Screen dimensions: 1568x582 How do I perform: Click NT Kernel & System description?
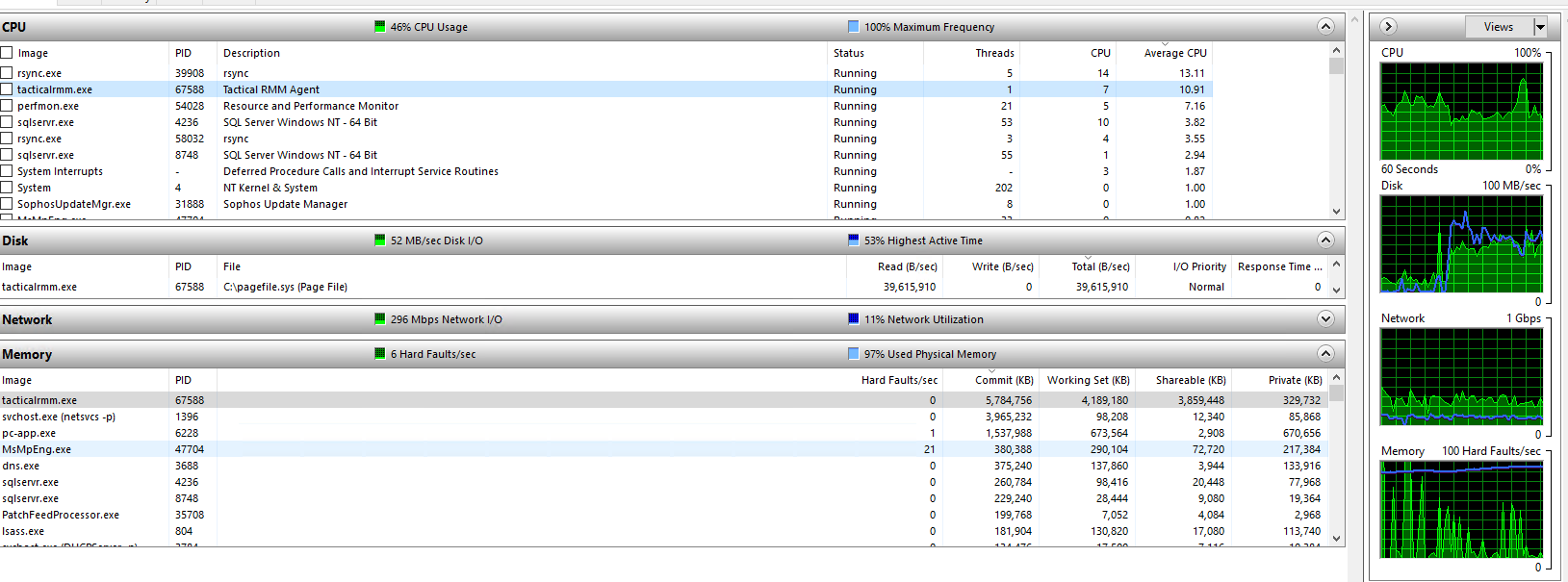coord(270,188)
